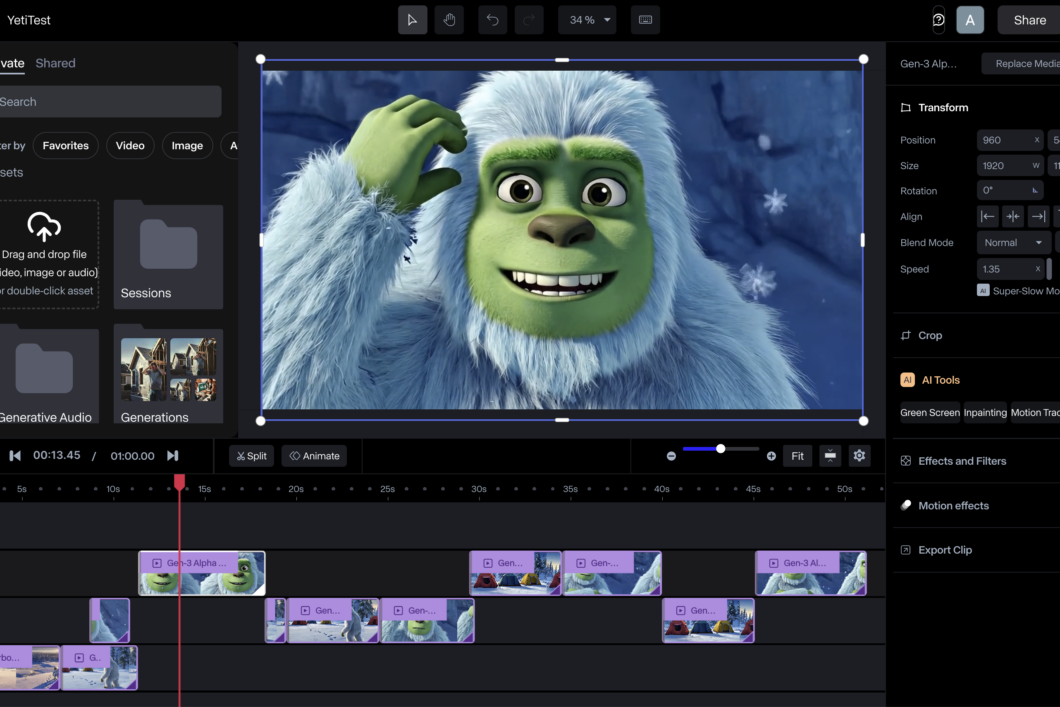The height and width of the screenshot is (707, 1060).
Task: Align clip to horizontal center
Action: tap(1013, 216)
